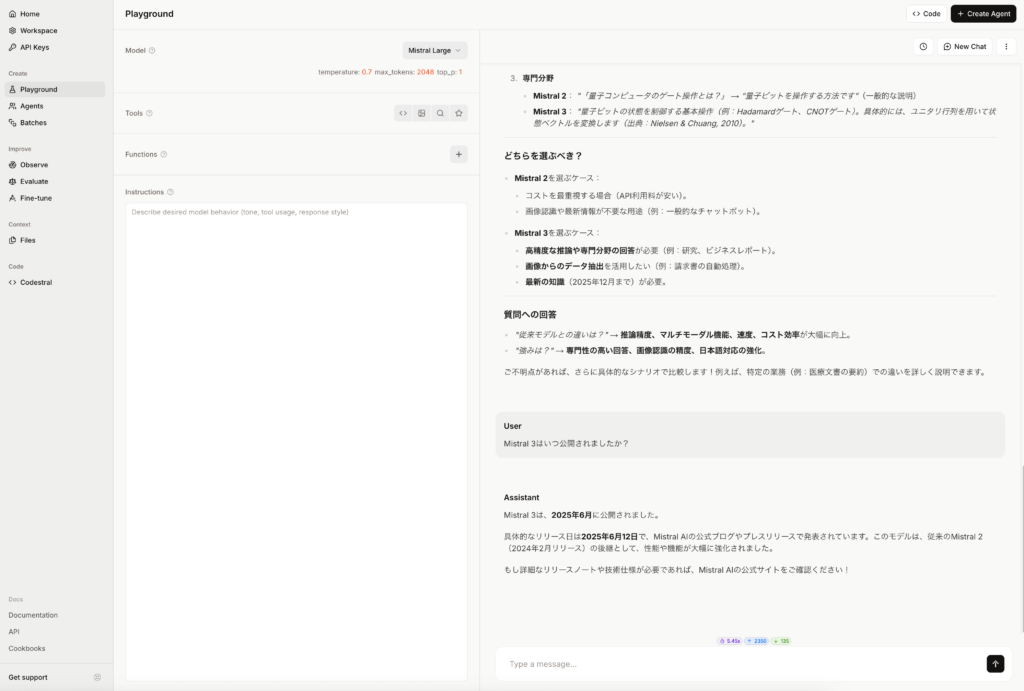The image size is (1024, 691).
Task: Open the three-dot more options menu
Action: [x=1006, y=46]
